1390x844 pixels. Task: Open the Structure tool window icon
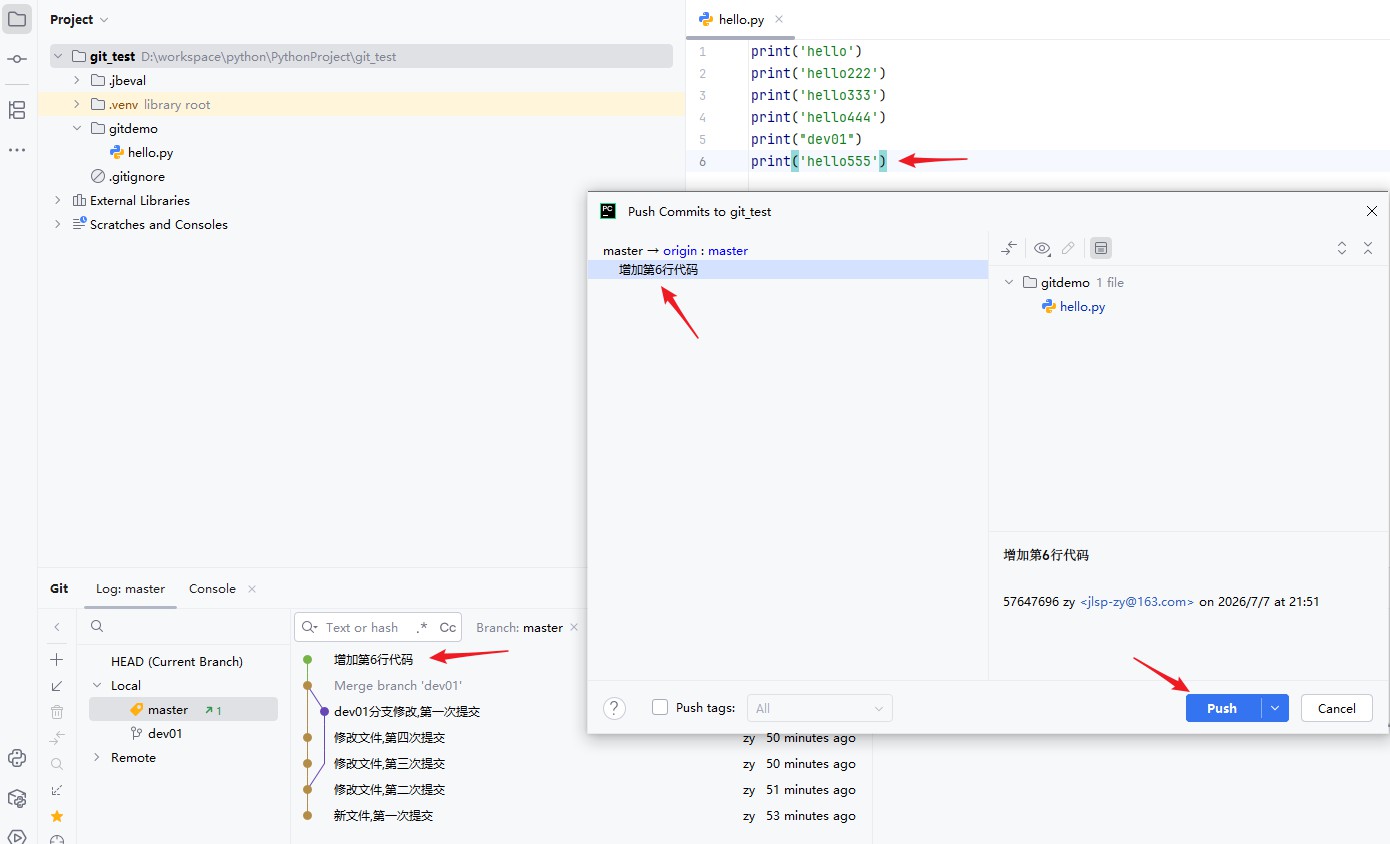click(17, 110)
